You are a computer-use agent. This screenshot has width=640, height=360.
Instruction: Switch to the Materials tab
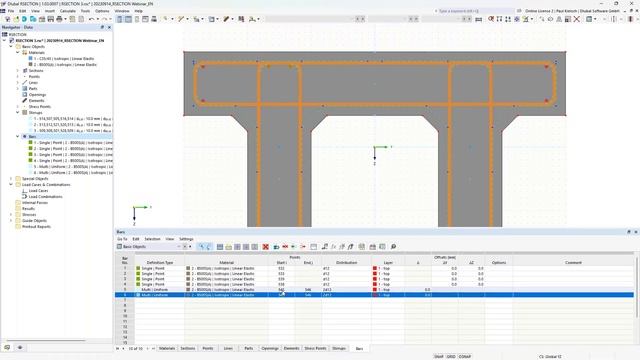click(167, 348)
